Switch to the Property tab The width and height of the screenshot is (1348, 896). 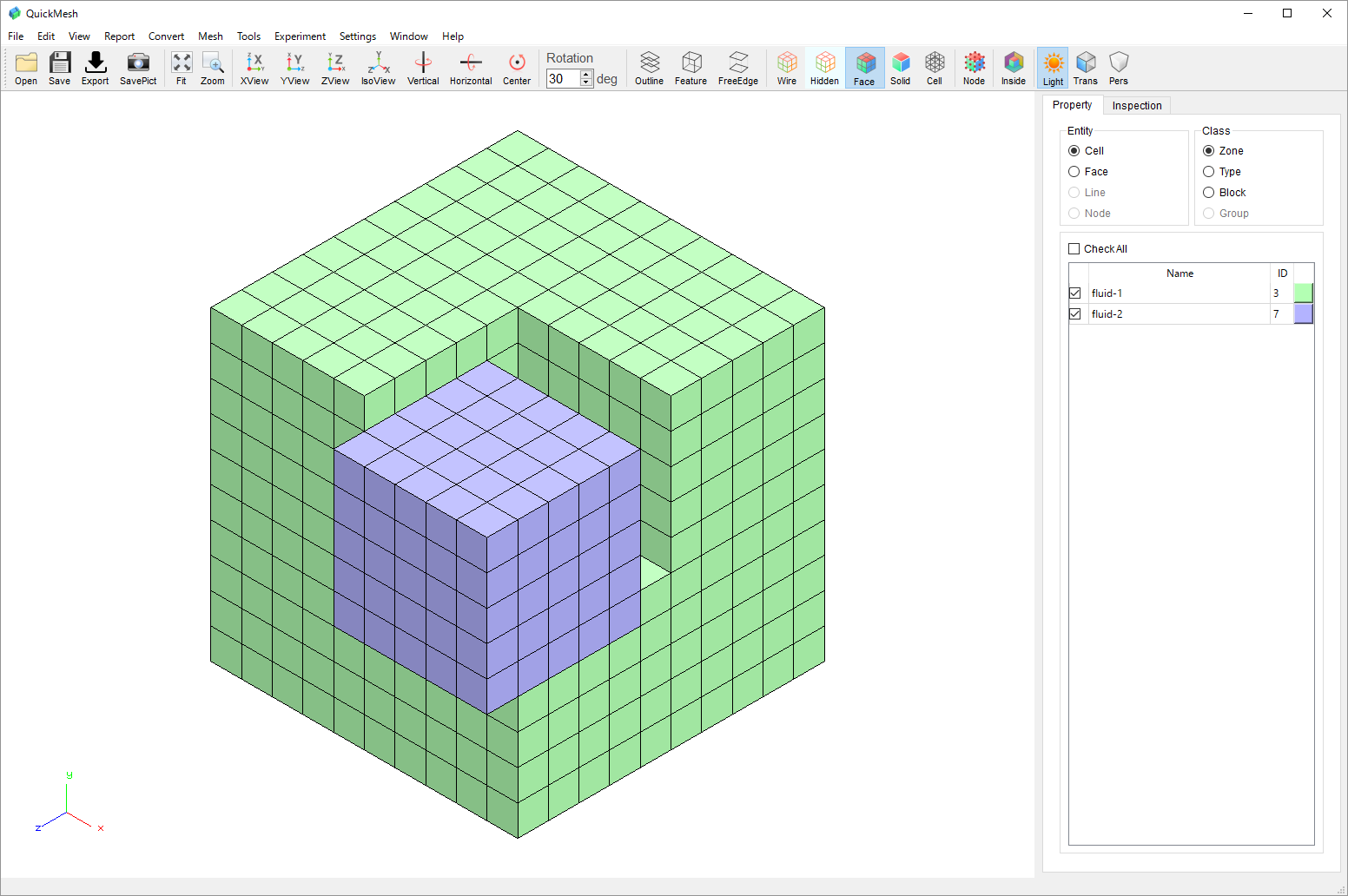1072,105
